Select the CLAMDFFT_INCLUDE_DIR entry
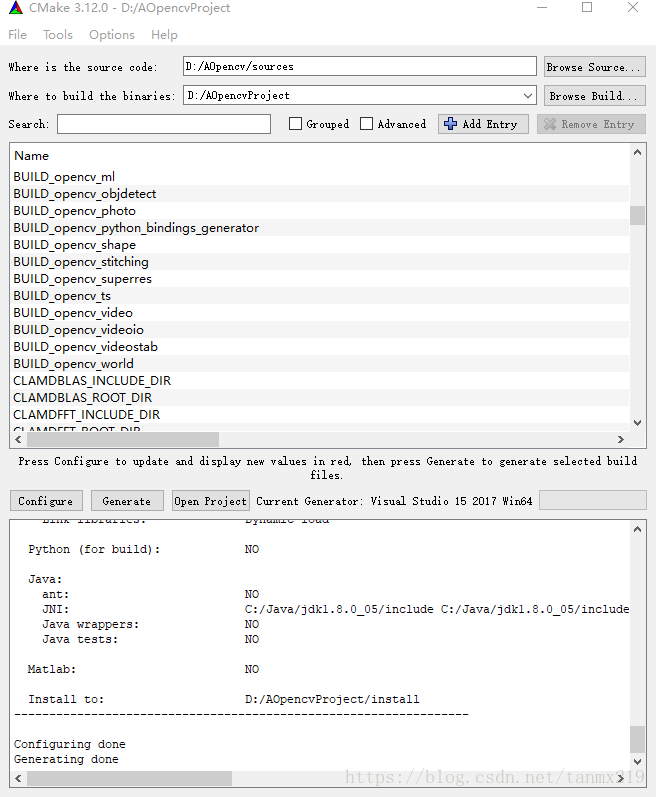656x797 pixels. [x=320, y=415]
